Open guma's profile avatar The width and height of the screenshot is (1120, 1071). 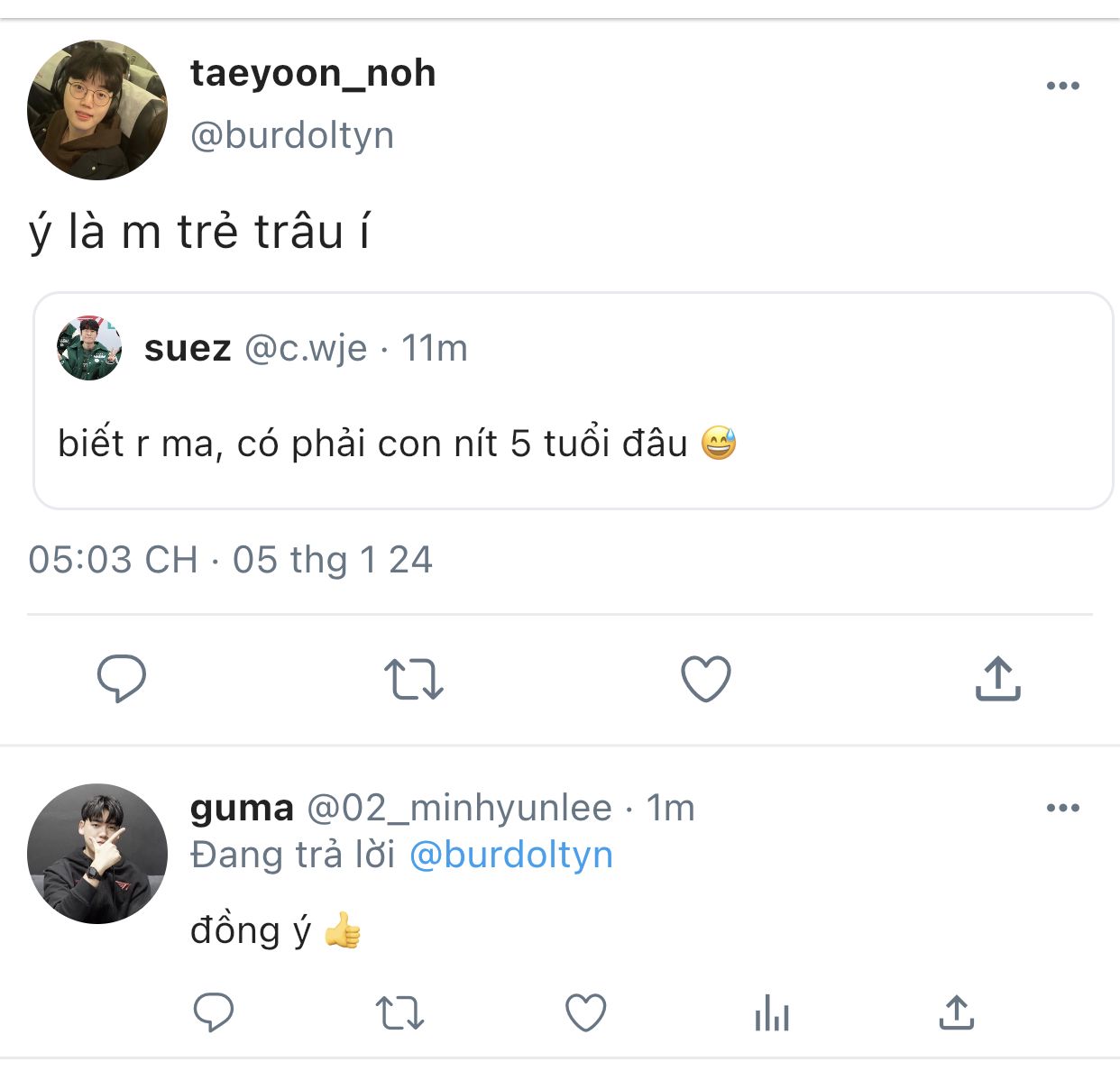coord(97,854)
